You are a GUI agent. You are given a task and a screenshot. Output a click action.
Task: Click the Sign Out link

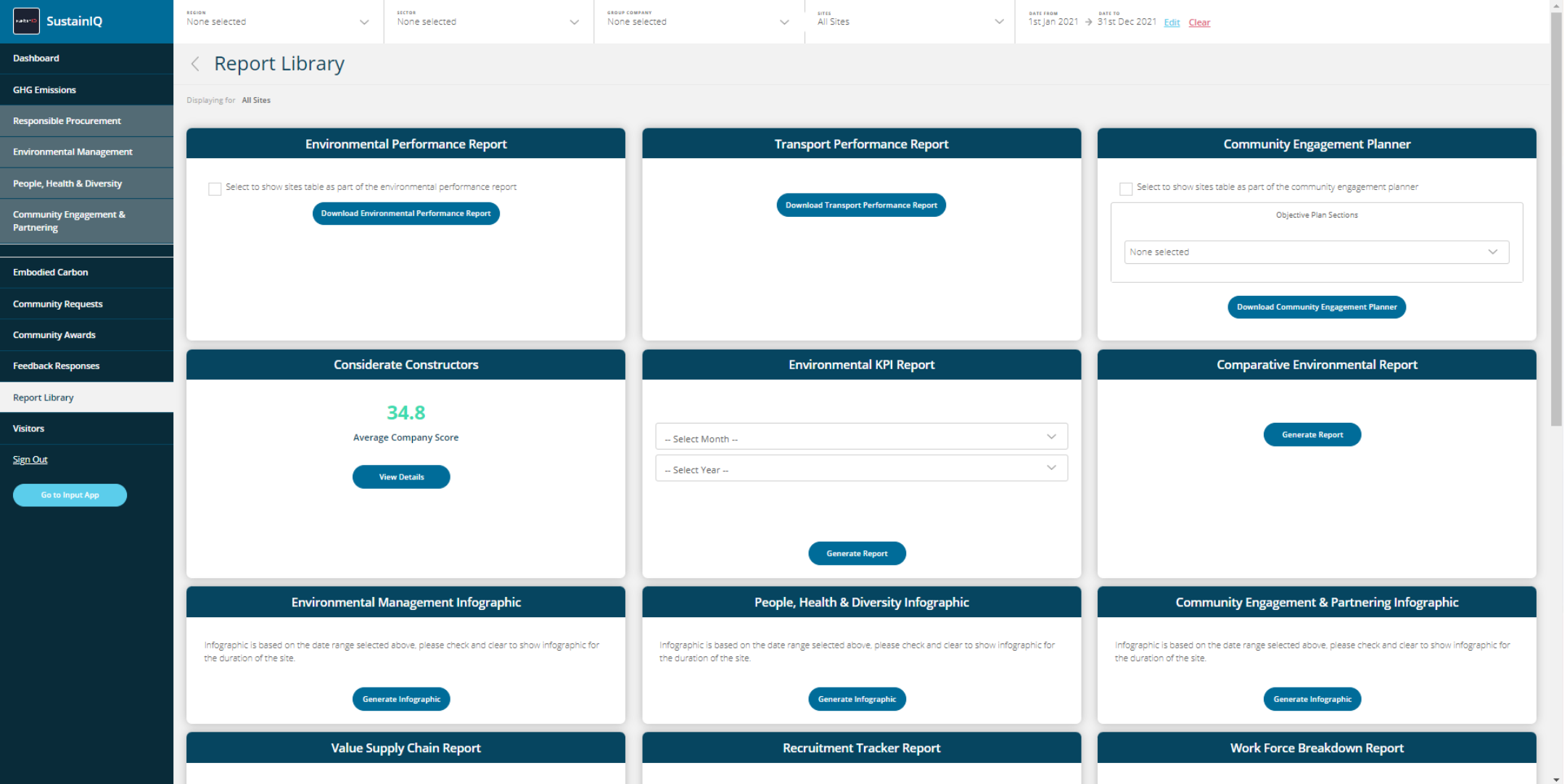coord(30,460)
